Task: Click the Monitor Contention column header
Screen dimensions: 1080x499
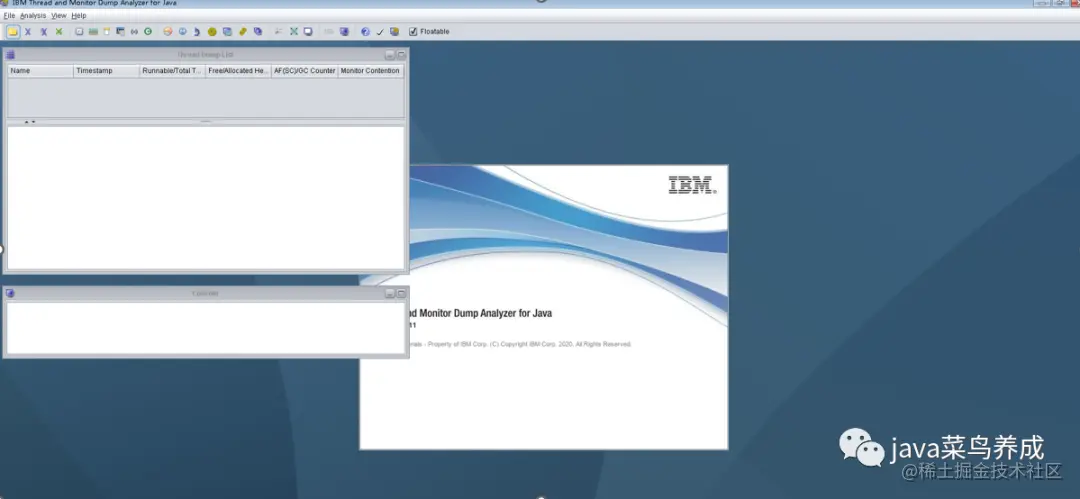Action: coord(371,71)
